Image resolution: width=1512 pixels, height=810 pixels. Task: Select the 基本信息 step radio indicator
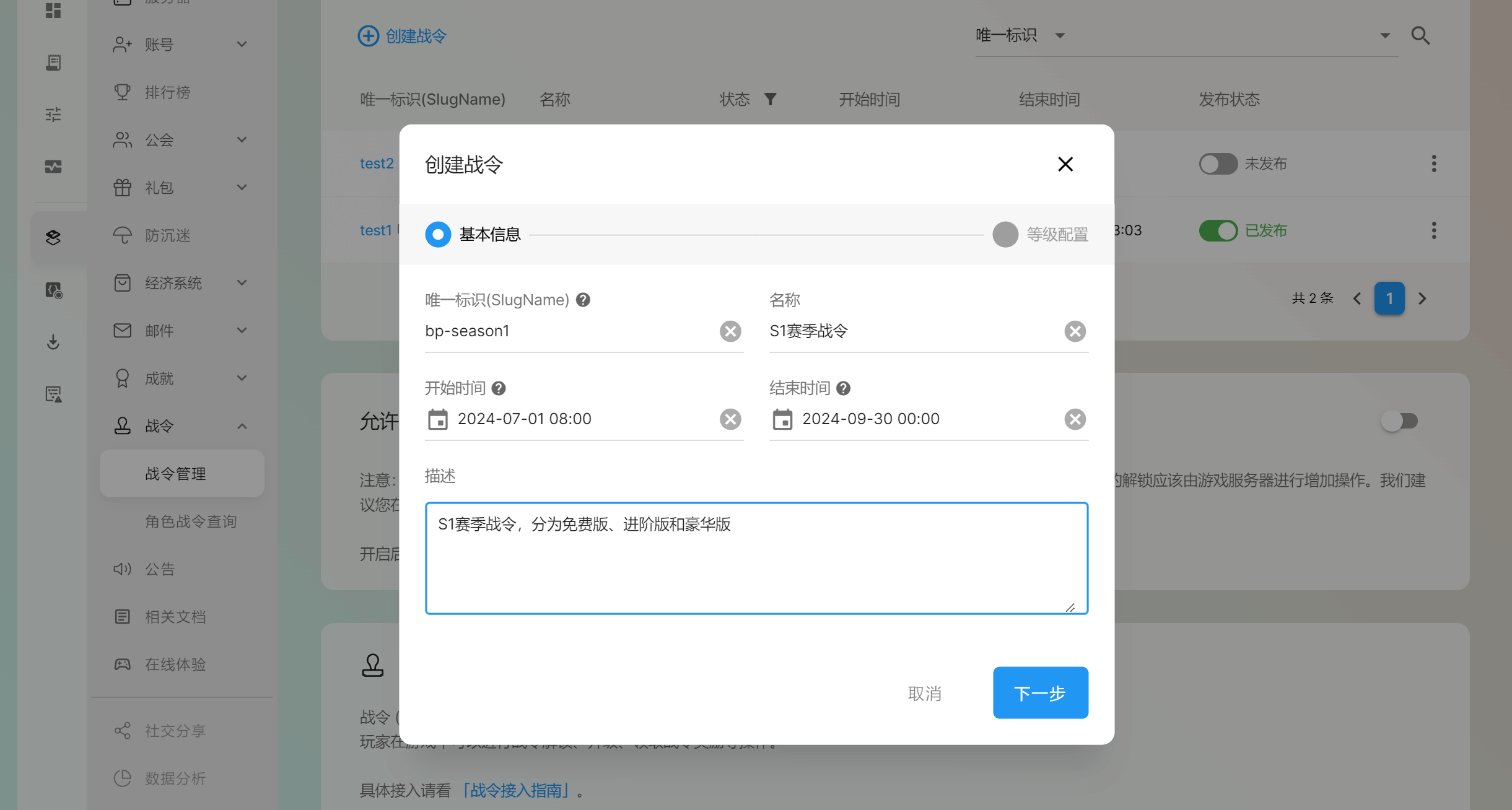click(x=438, y=235)
